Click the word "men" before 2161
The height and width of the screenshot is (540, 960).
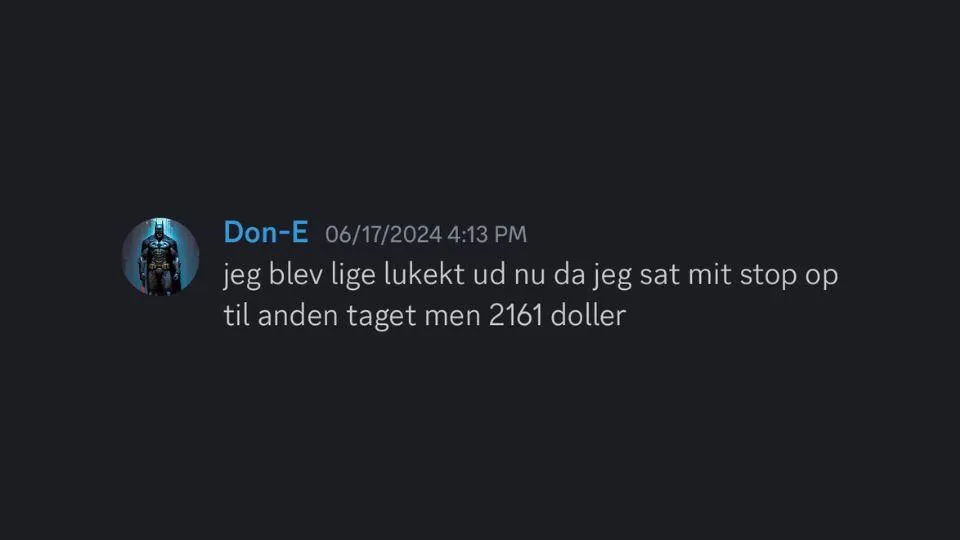pos(452,317)
